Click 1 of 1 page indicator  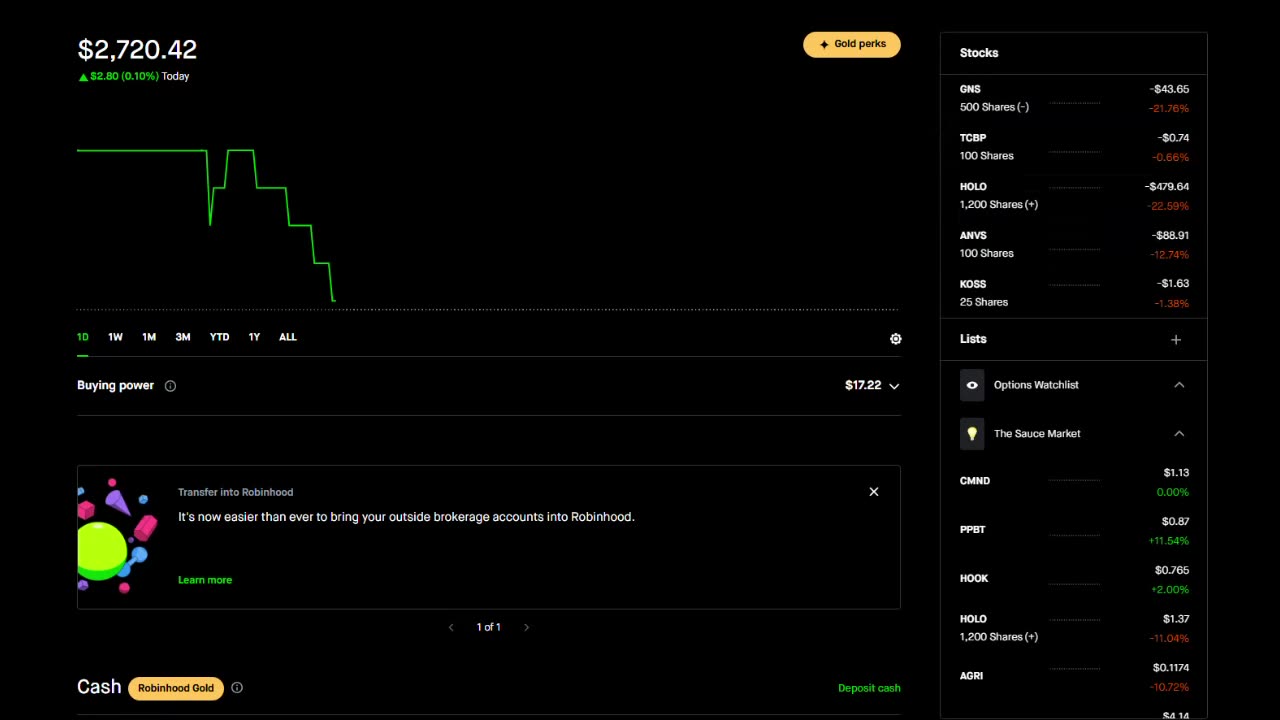488,627
